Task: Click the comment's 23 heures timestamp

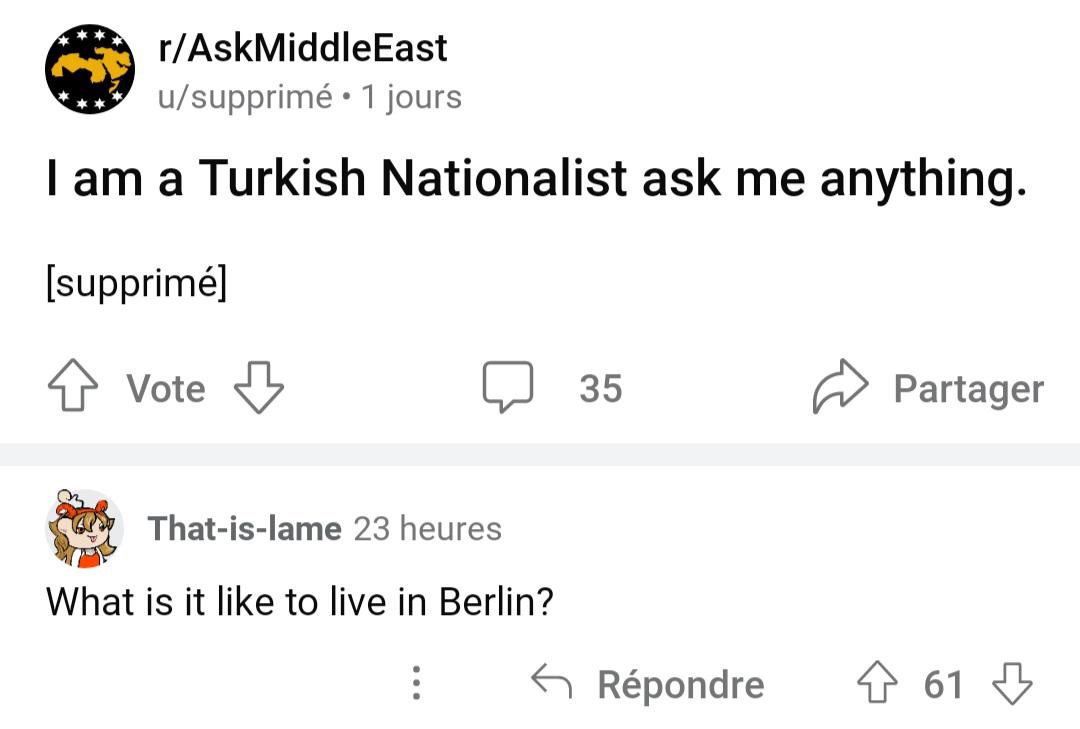Action: click(428, 528)
